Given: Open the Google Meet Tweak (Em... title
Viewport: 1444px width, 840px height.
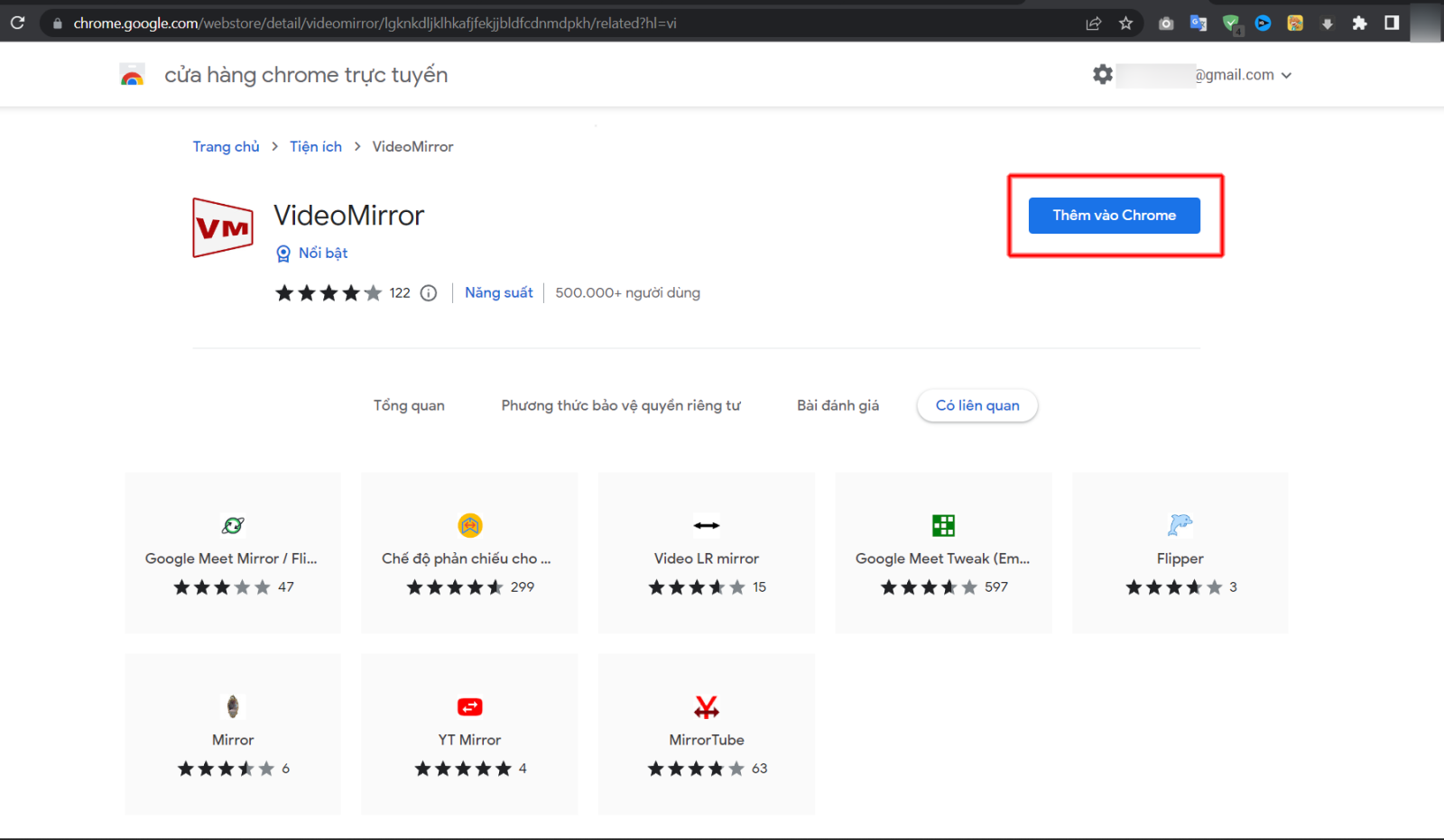Looking at the screenshot, I should (x=942, y=558).
